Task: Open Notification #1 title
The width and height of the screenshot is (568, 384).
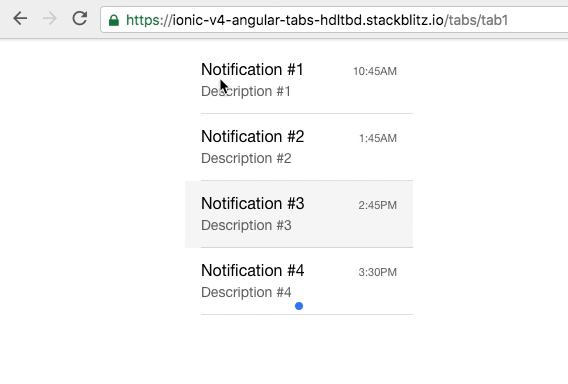Action: 252,69
